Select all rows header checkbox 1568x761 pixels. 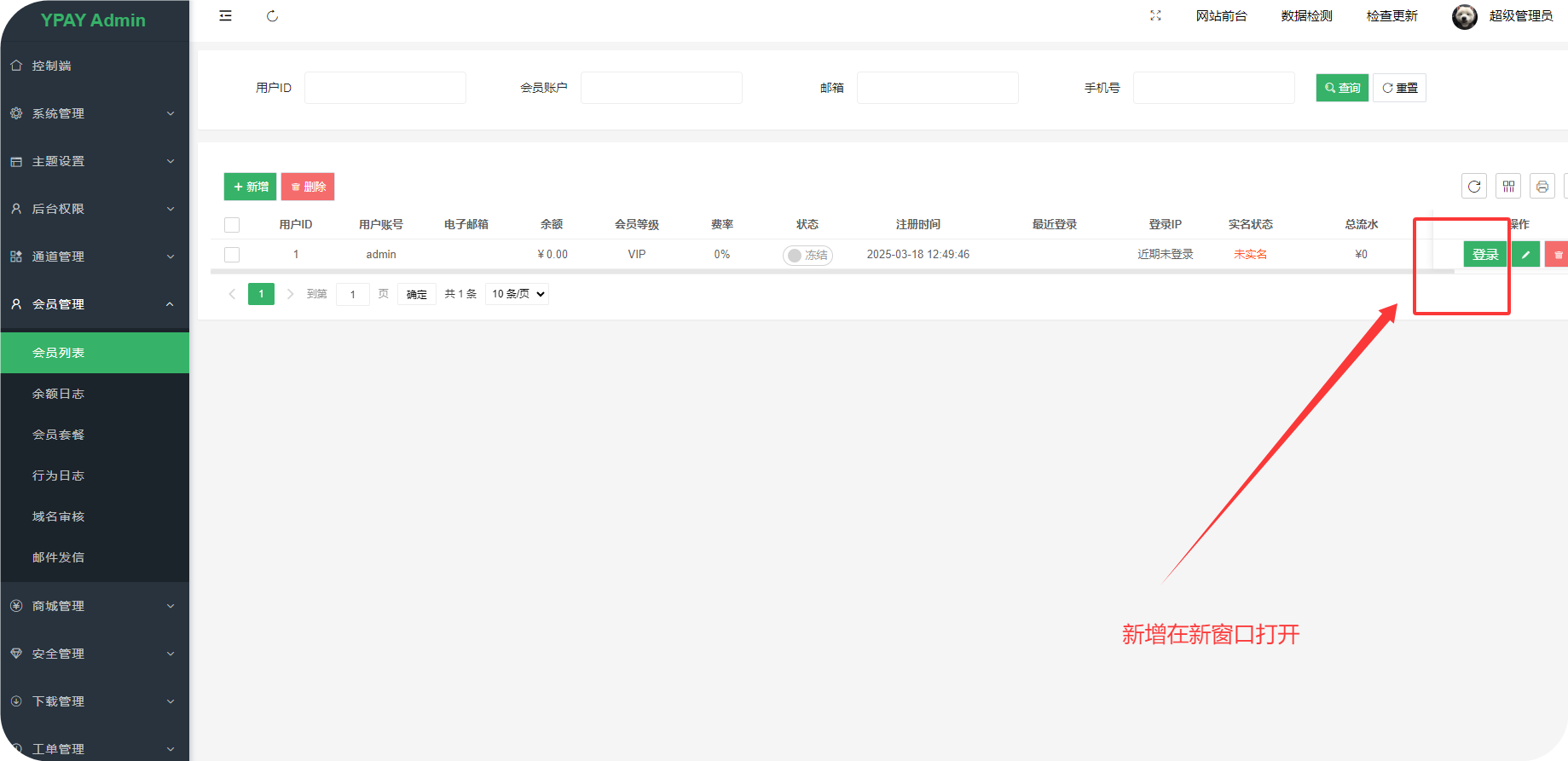tap(232, 225)
